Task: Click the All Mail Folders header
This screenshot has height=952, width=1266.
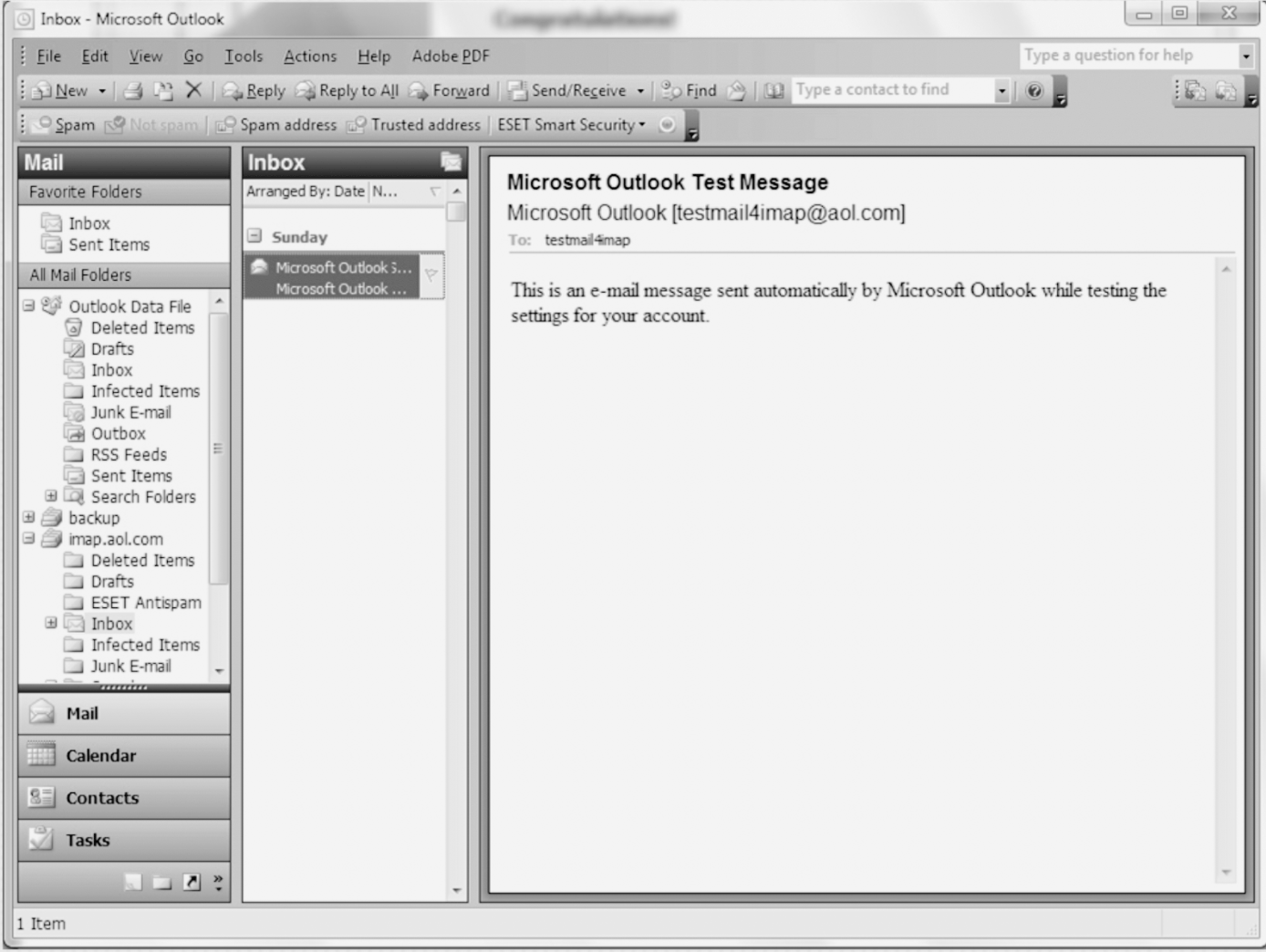Action: coord(124,274)
